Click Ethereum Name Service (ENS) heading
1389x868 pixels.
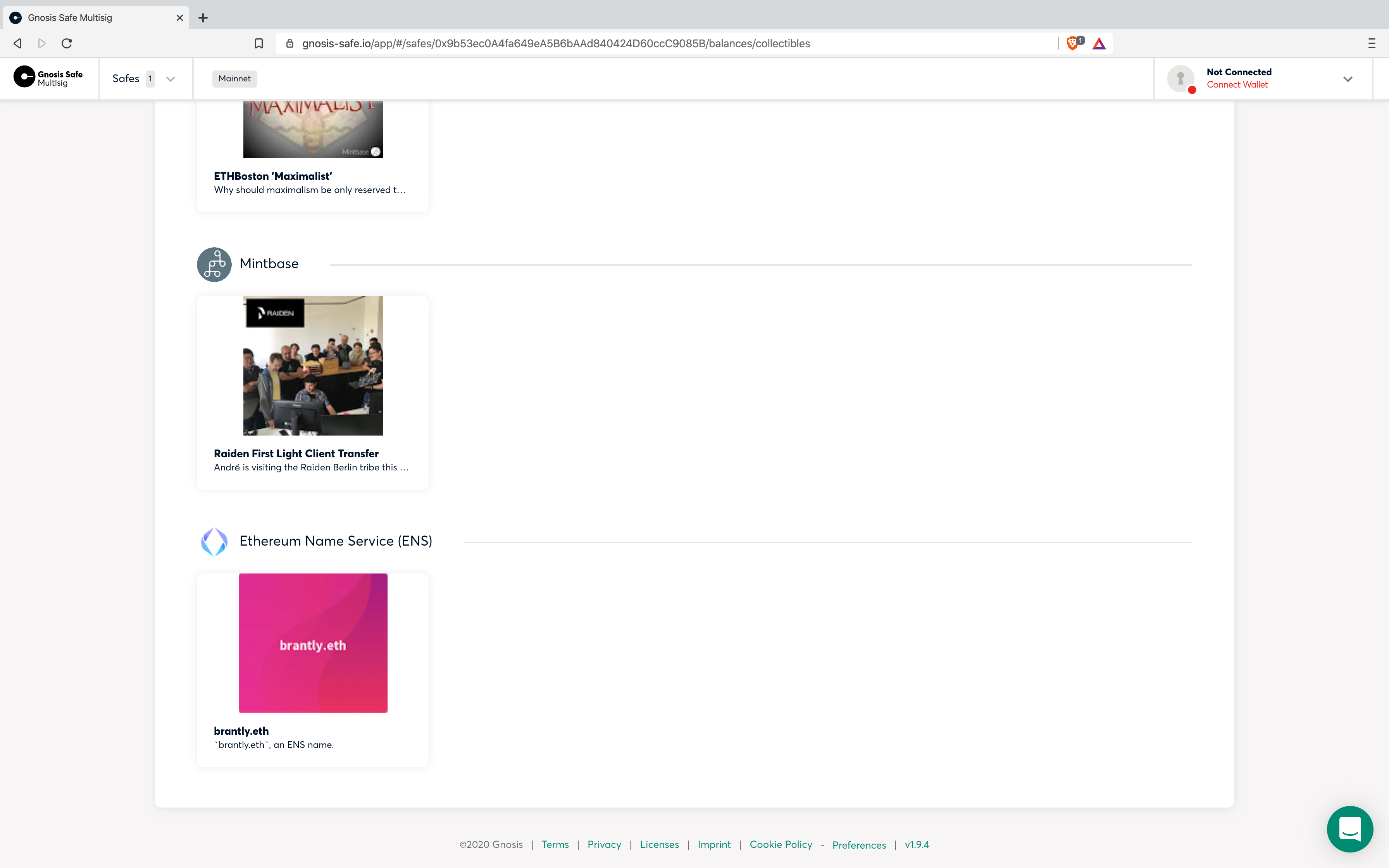click(336, 541)
